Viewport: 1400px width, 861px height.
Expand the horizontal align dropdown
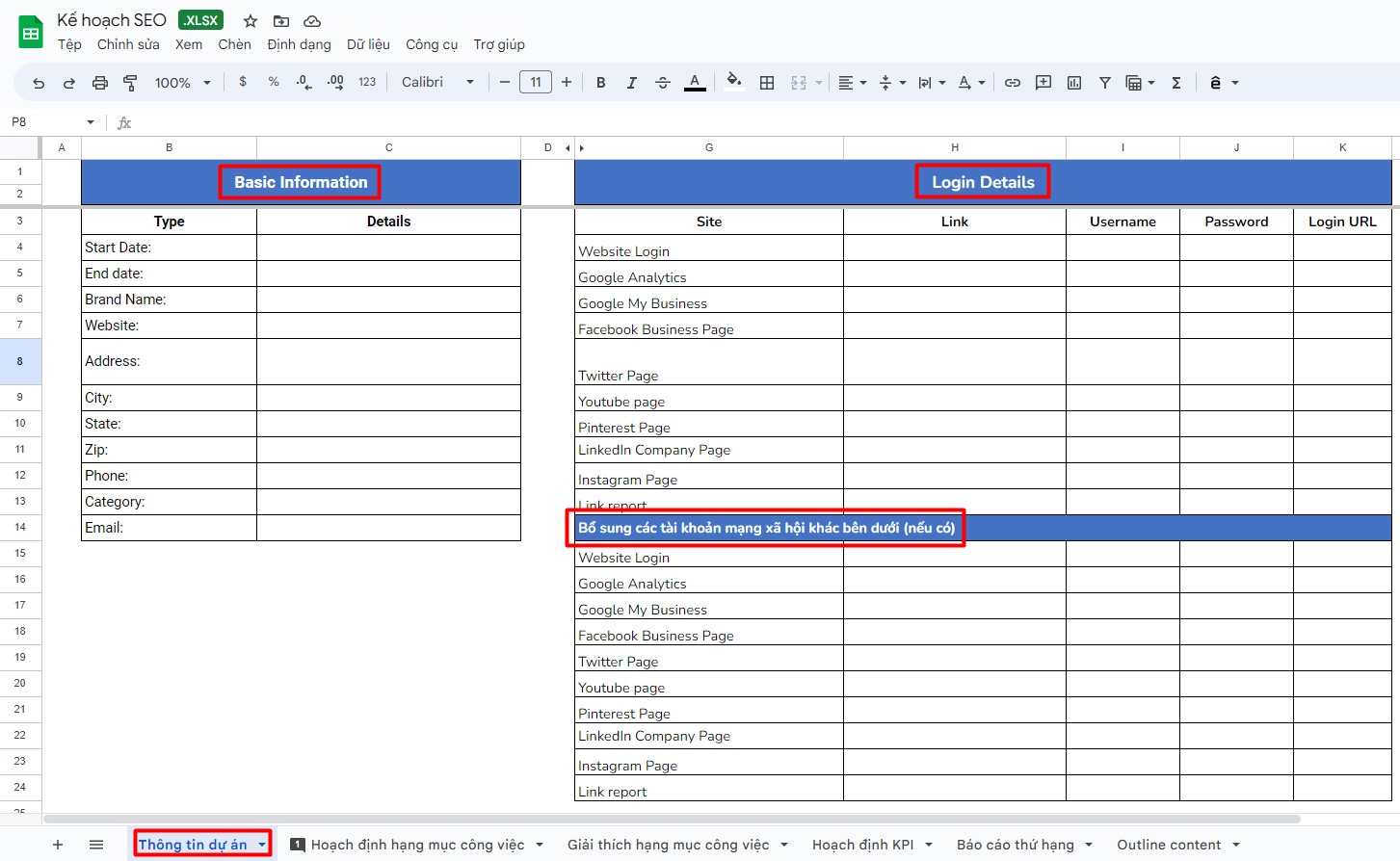pyautogui.click(x=852, y=83)
